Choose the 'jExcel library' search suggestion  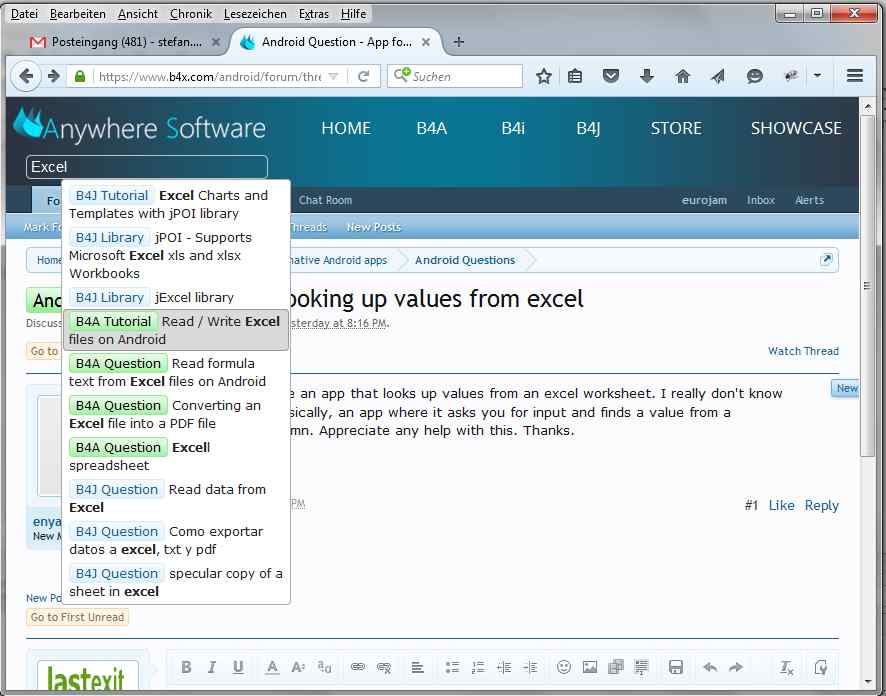176,297
